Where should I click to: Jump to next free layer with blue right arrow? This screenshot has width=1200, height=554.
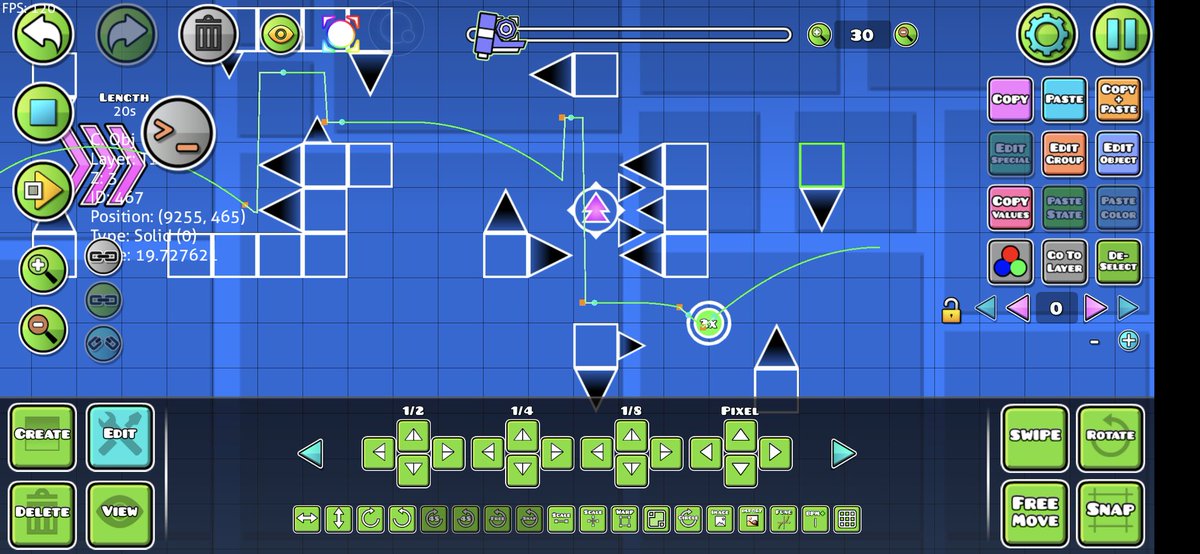coord(1129,308)
